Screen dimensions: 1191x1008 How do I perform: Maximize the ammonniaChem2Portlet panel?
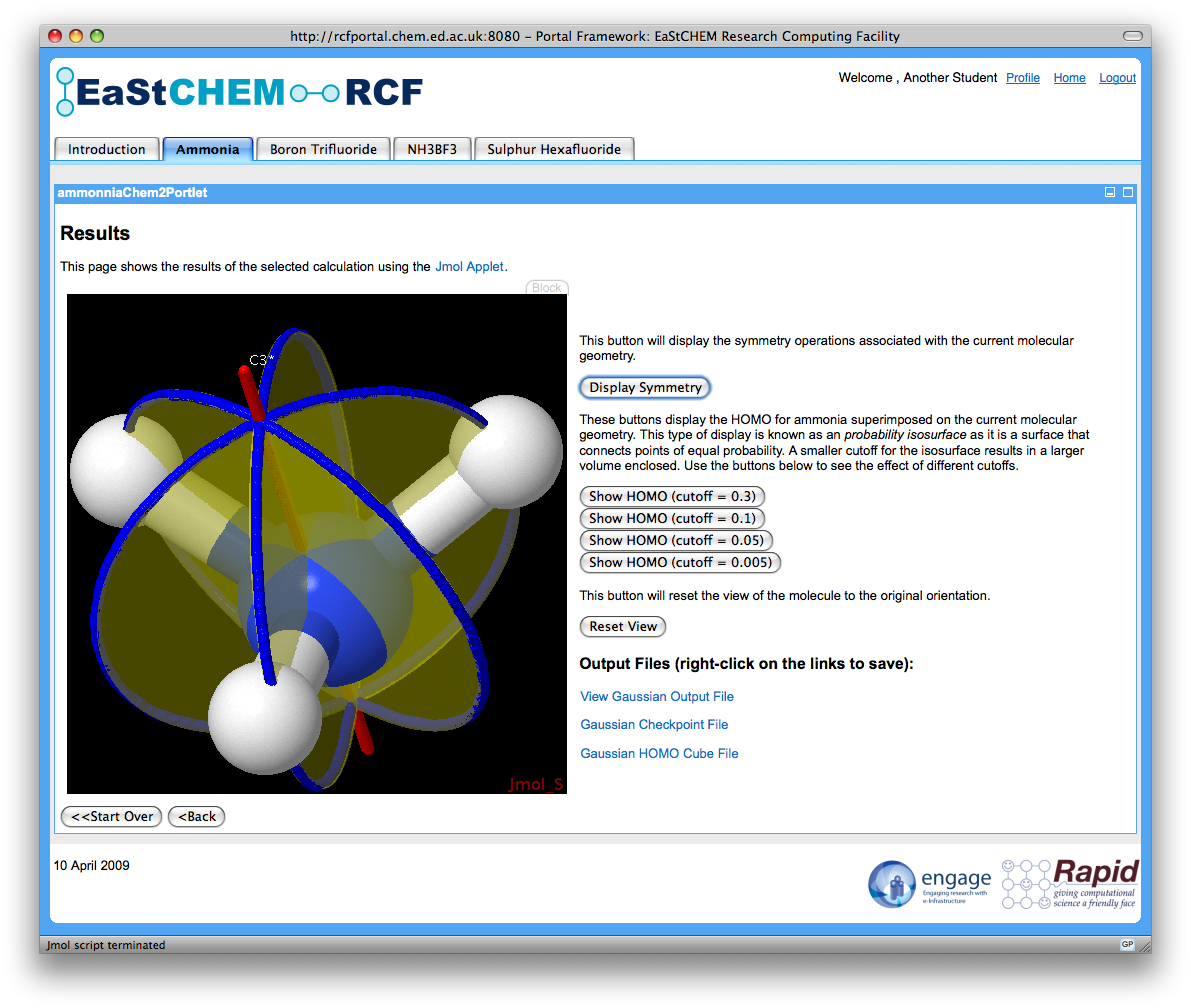pyautogui.click(x=1128, y=193)
